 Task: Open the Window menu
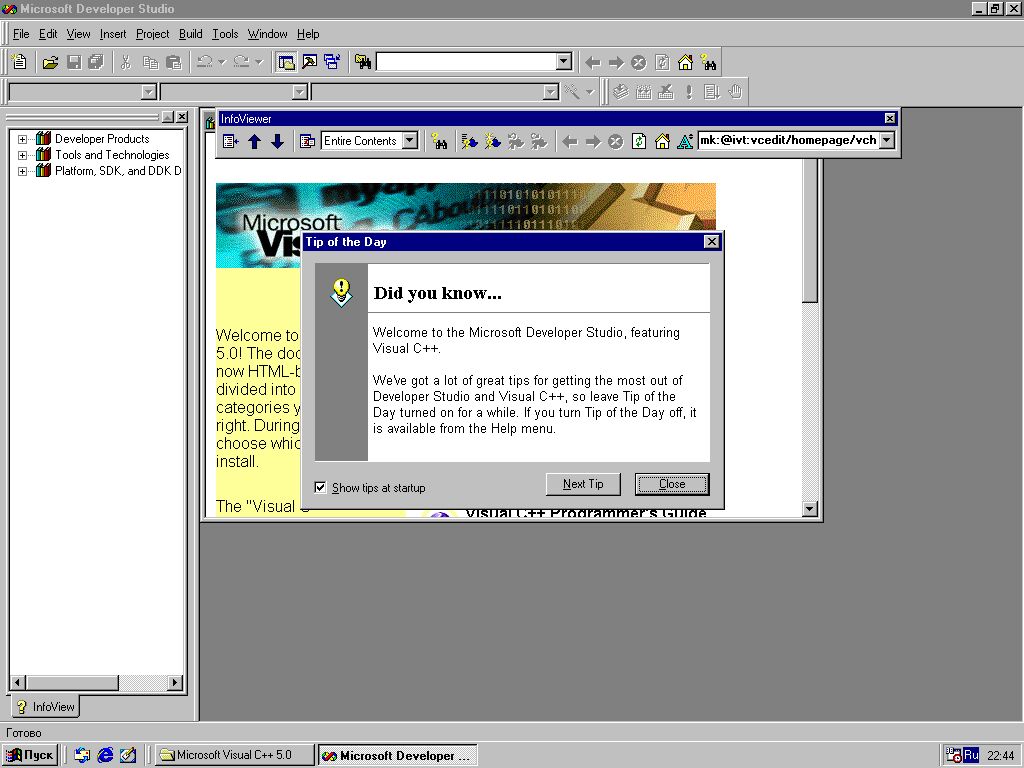(267, 34)
